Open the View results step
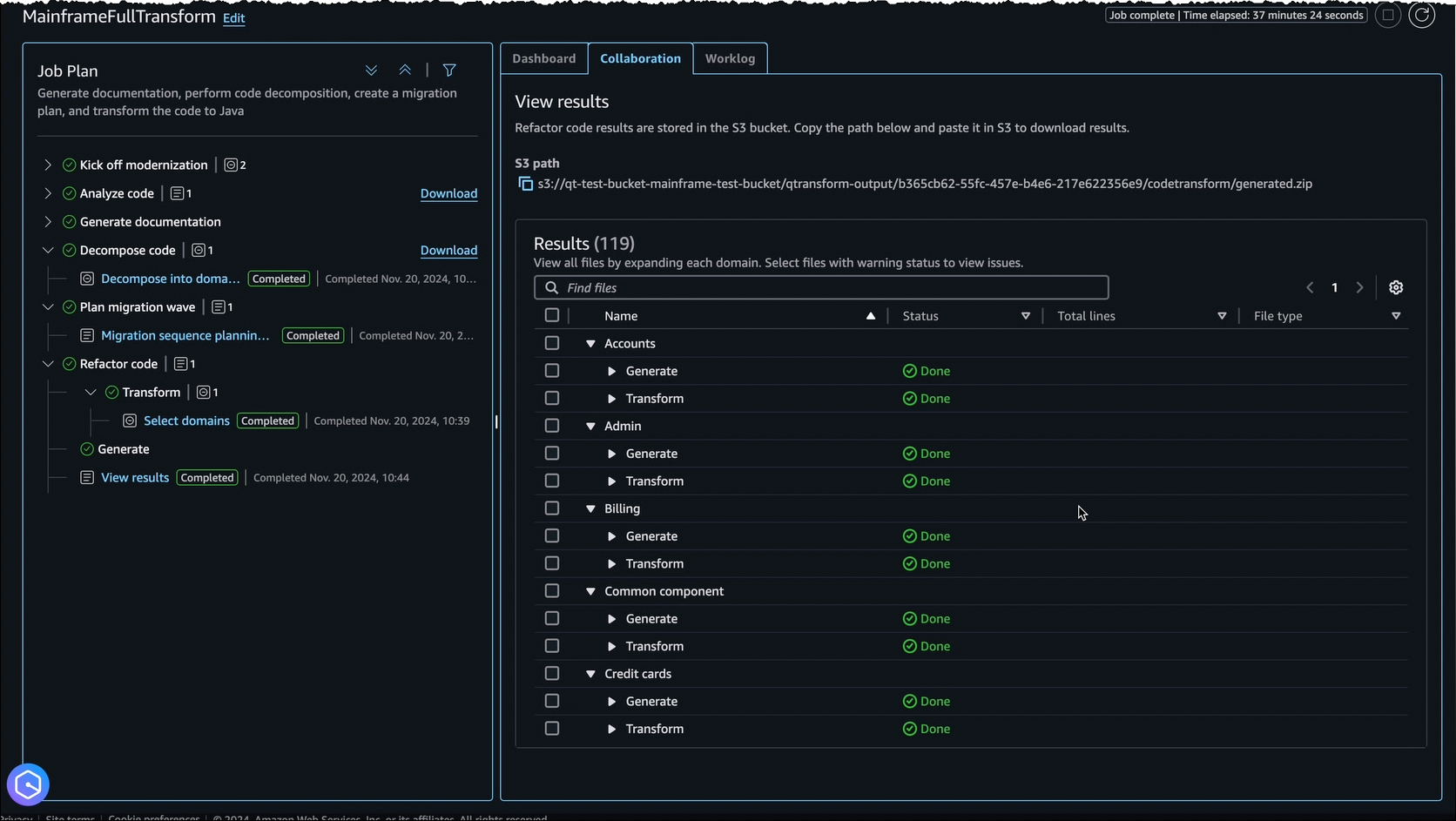 (135, 478)
